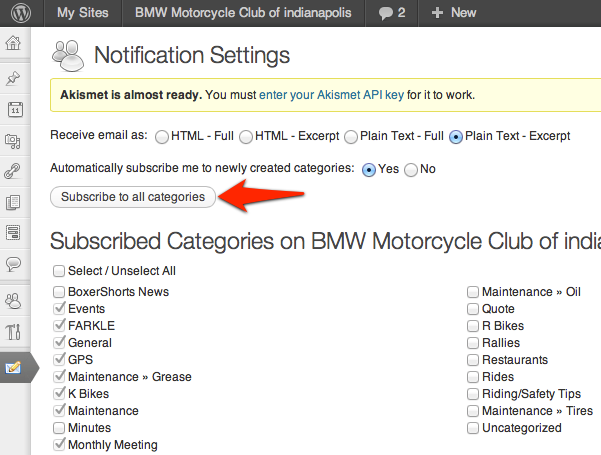Image resolution: width=601 pixels, height=455 pixels.
Task: Open the Comments bubble sidebar icon
Action: (x=13, y=264)
